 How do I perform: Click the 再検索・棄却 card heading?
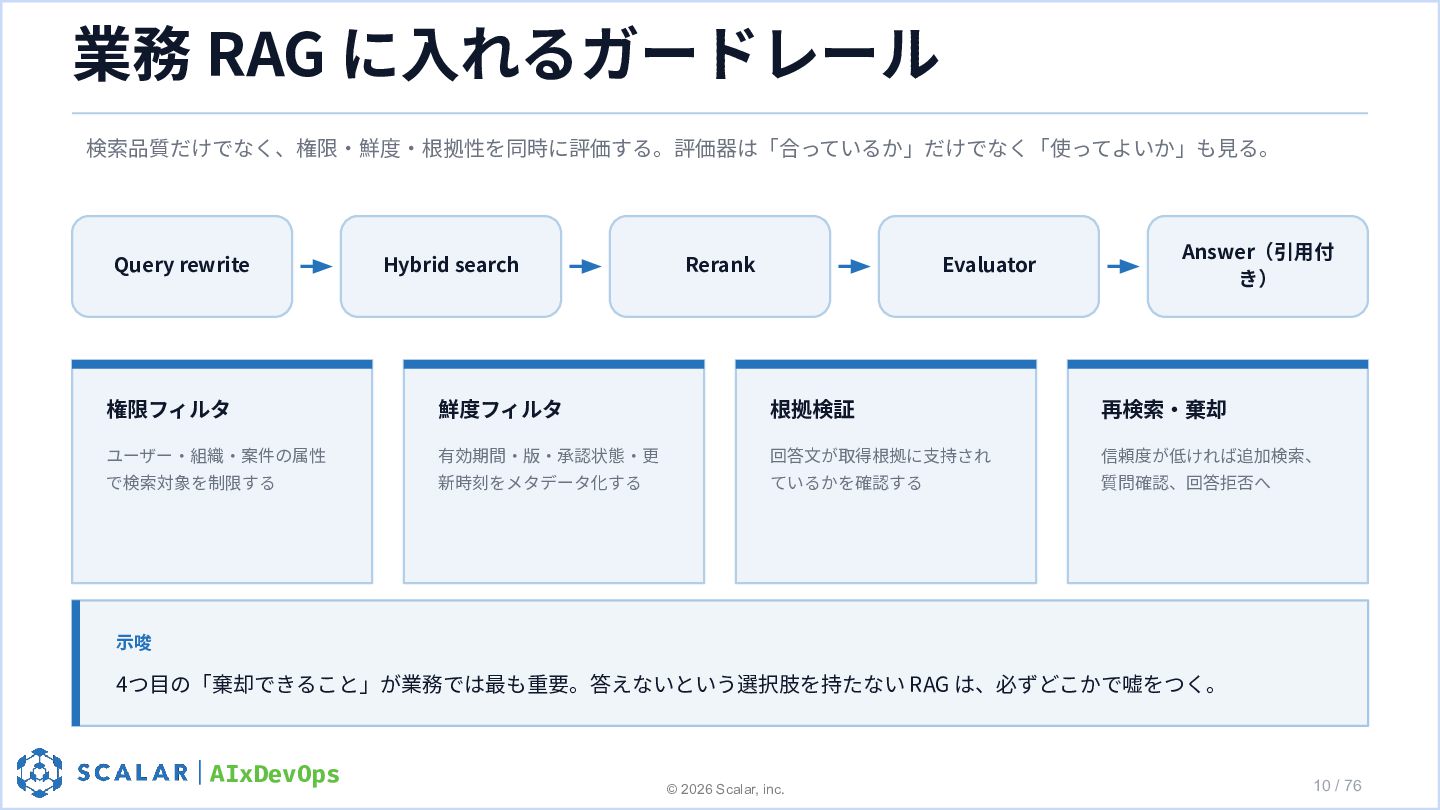[1164, 409]
